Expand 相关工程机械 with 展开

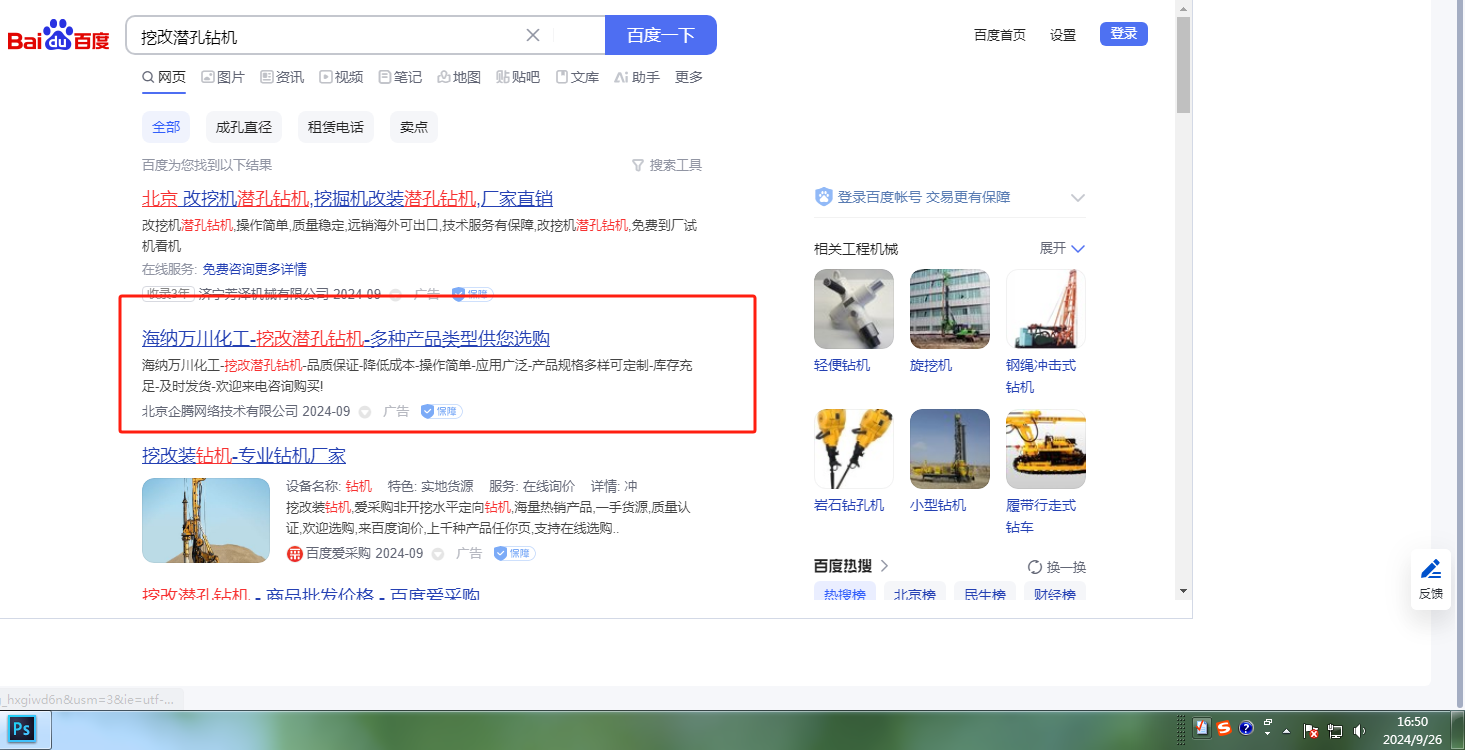(x=1062, y=248)
